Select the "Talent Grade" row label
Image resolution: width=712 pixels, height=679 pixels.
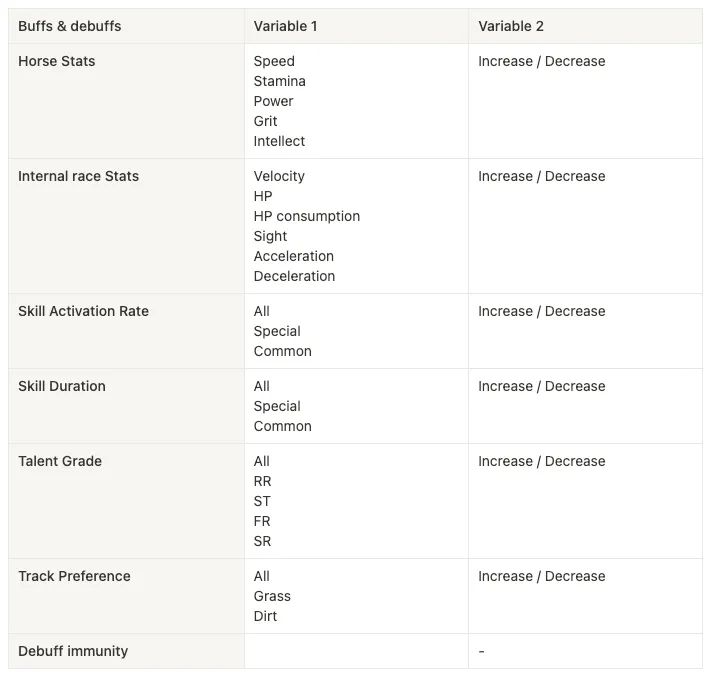(60, 461)
